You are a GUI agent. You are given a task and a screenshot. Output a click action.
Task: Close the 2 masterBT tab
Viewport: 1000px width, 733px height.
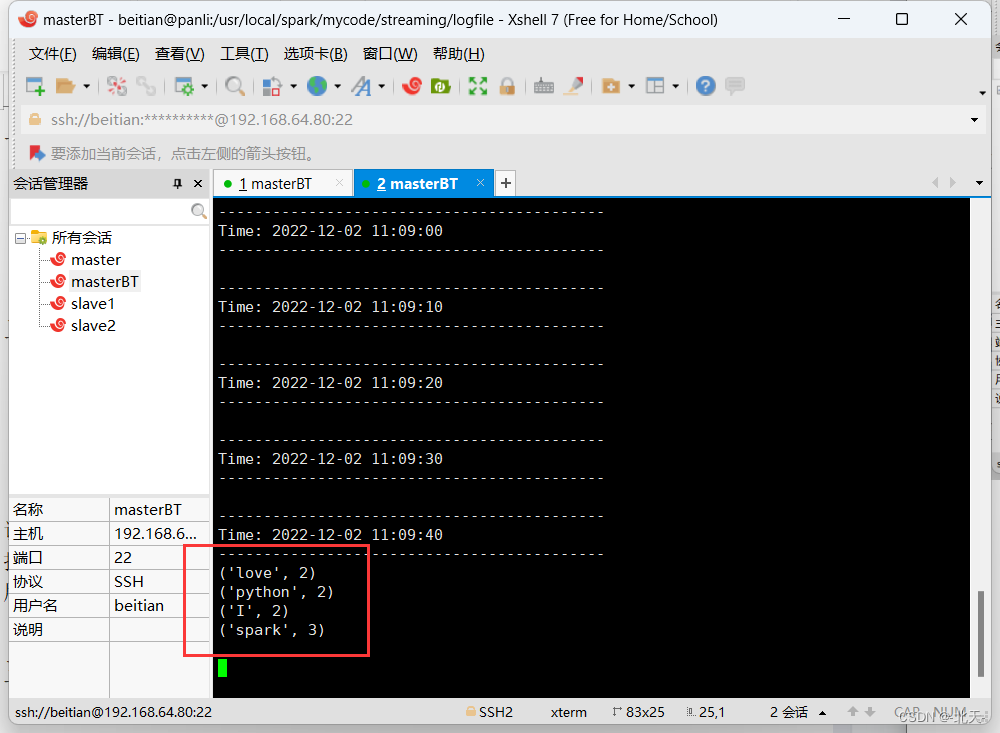(480, 183)
